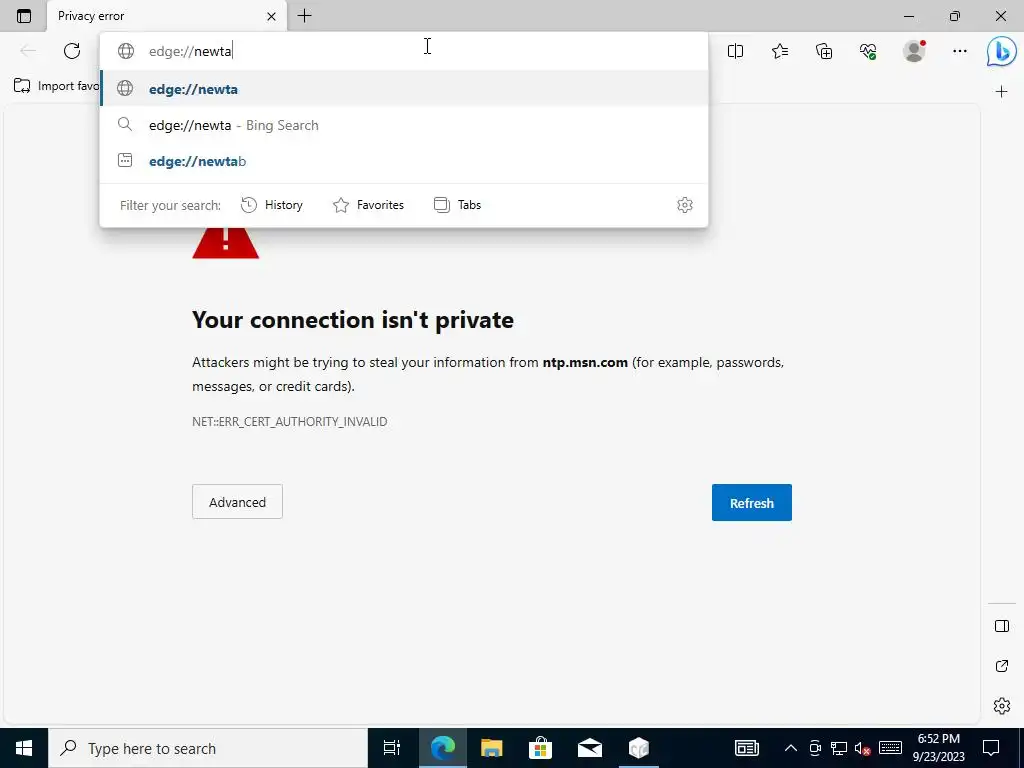Close the Privacy error tab
This screenshot has width=1024, height=768.
coord(272,16)
